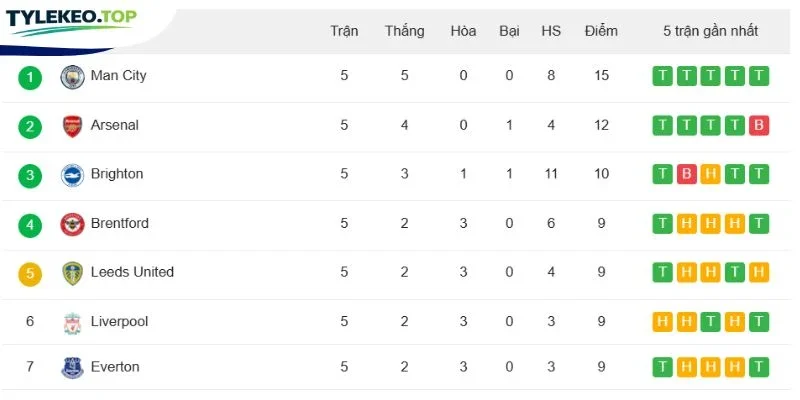Click the HS column header
This screenshot has width=800, height=400.
[x=551, y=31]
